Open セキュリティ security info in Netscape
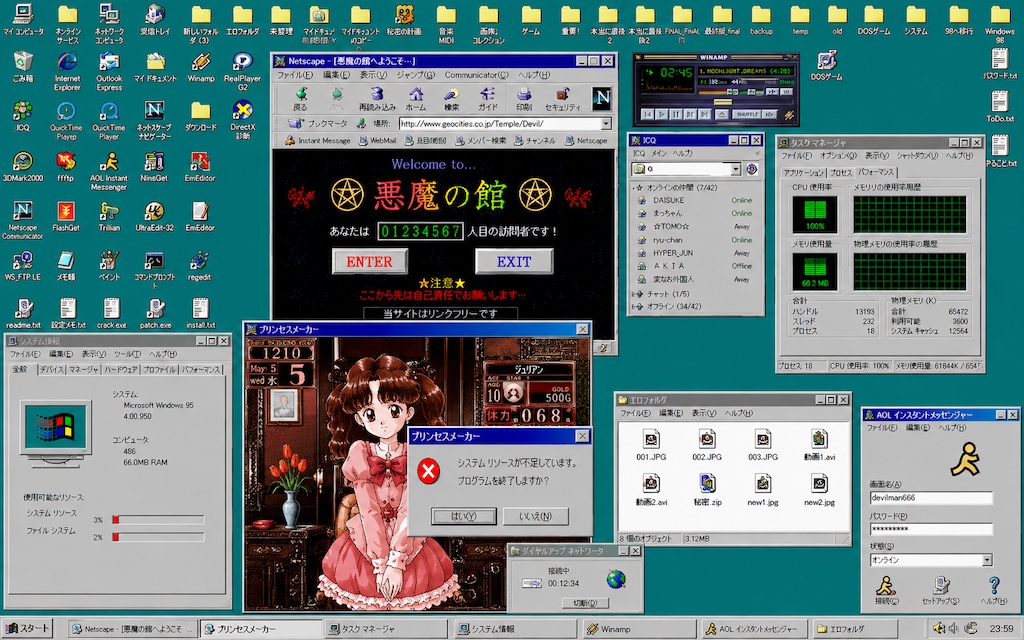 pos(562,99)
